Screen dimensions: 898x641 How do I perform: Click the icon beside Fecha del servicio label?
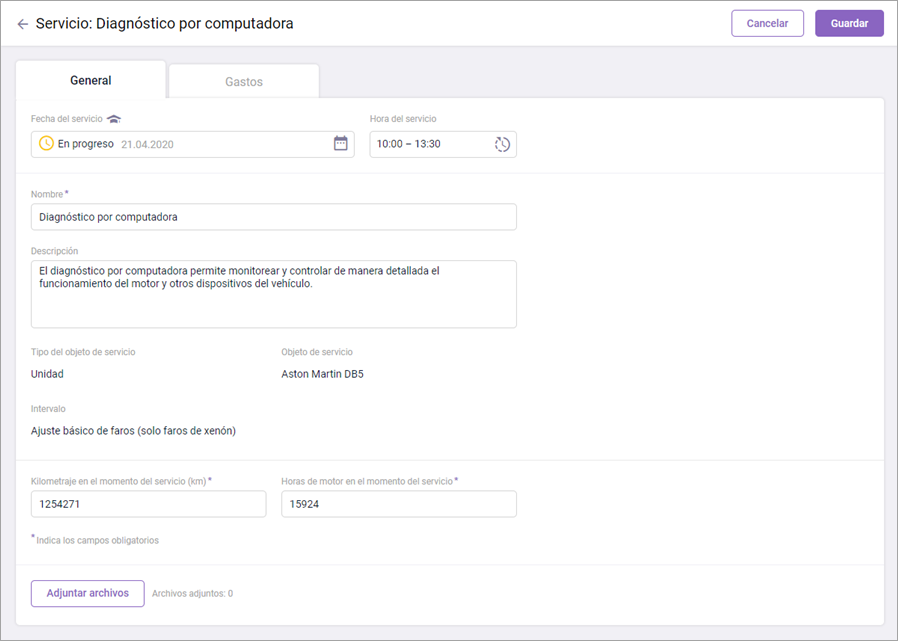point(114,119)
